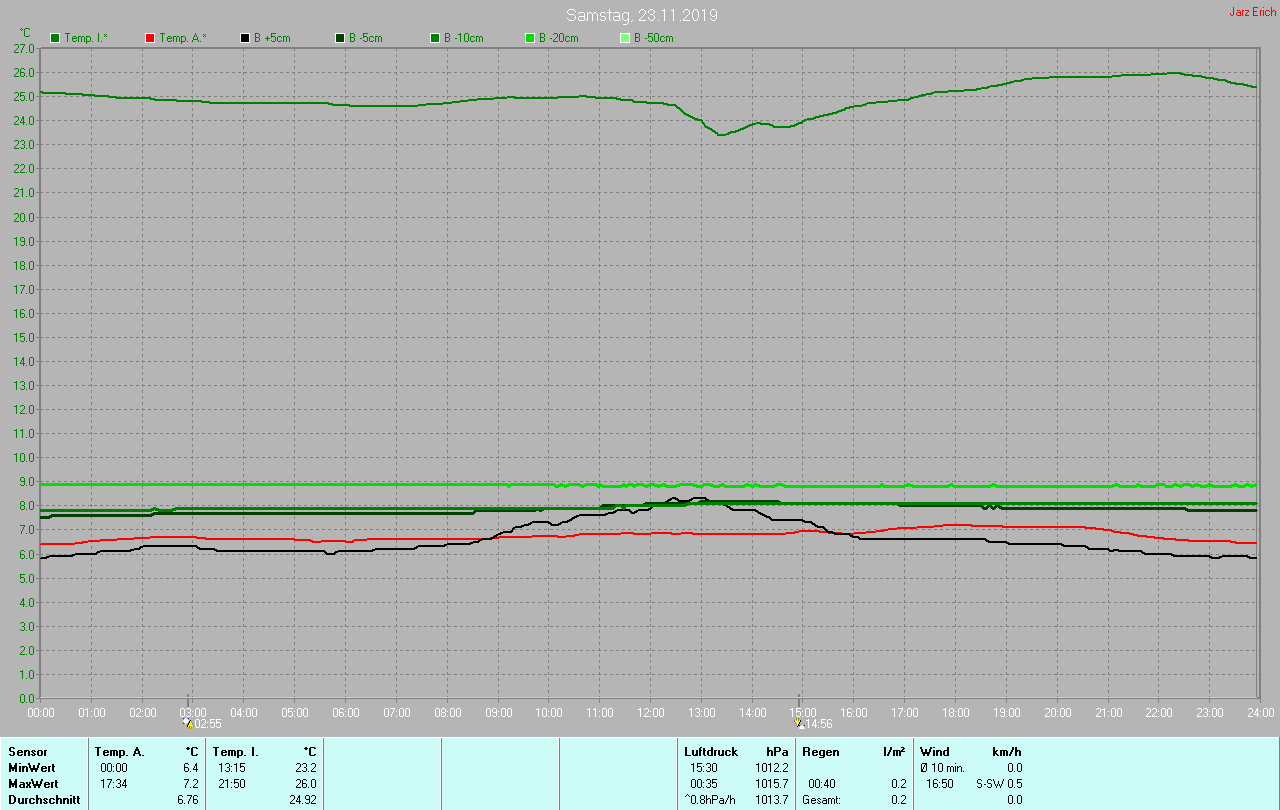Click the 'Durchschnitt' row label
The height and width of the screenshot is (810, 1280).
click(x=44, y=800)
